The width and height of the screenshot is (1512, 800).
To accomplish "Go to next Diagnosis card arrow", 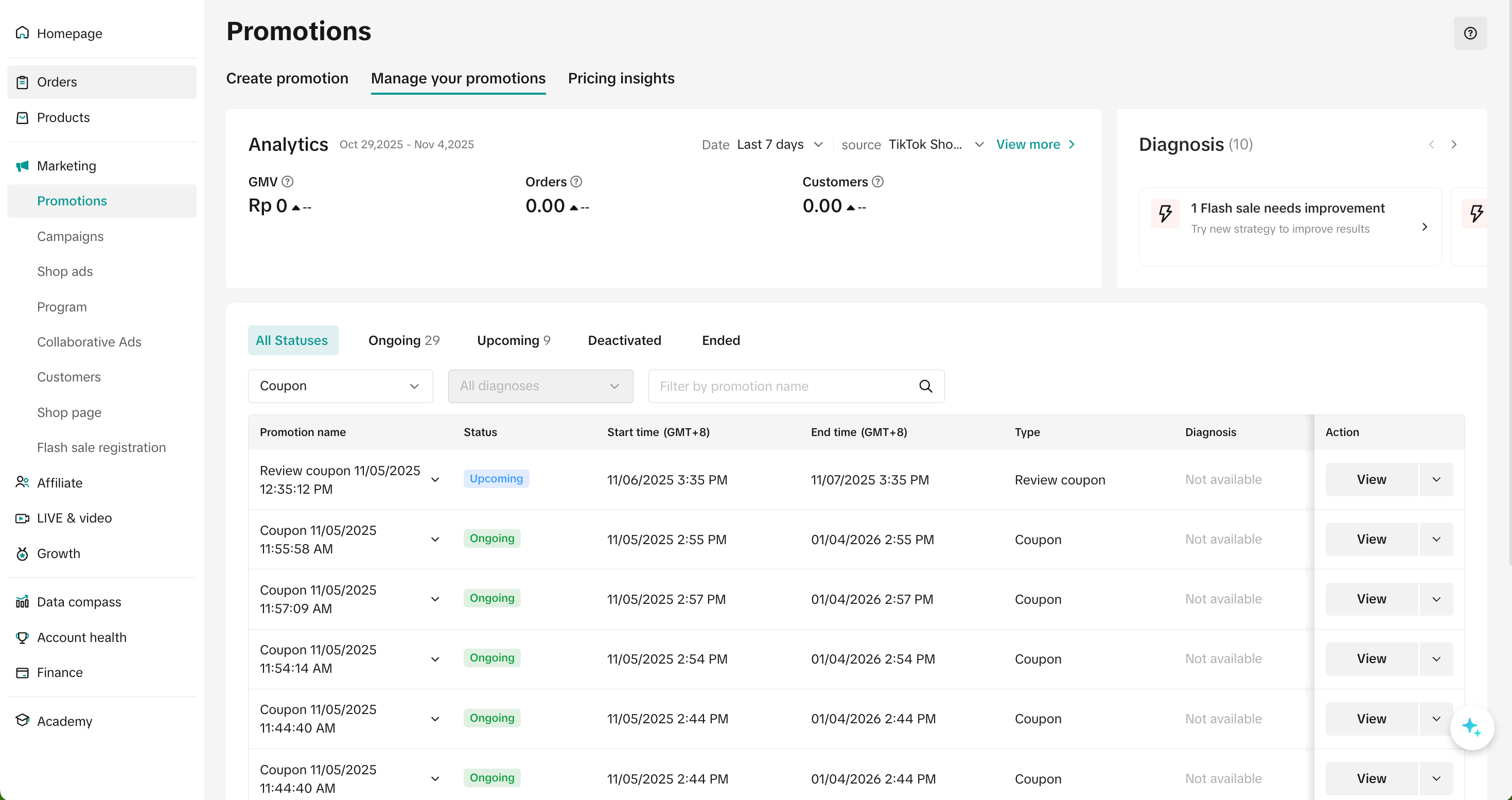I will click(1454, 144).
